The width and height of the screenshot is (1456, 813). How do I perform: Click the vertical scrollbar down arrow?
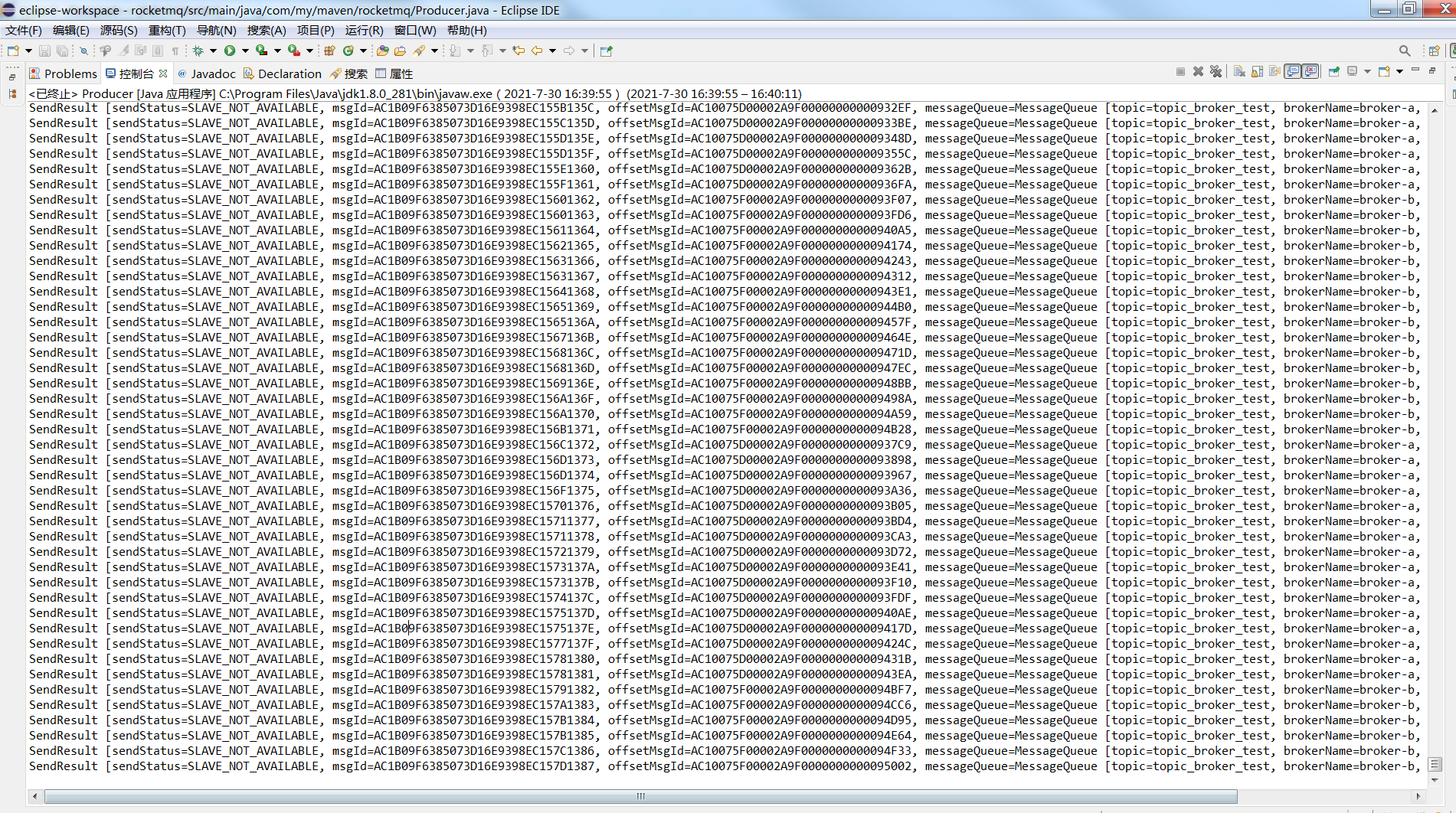pos(1435,780)
